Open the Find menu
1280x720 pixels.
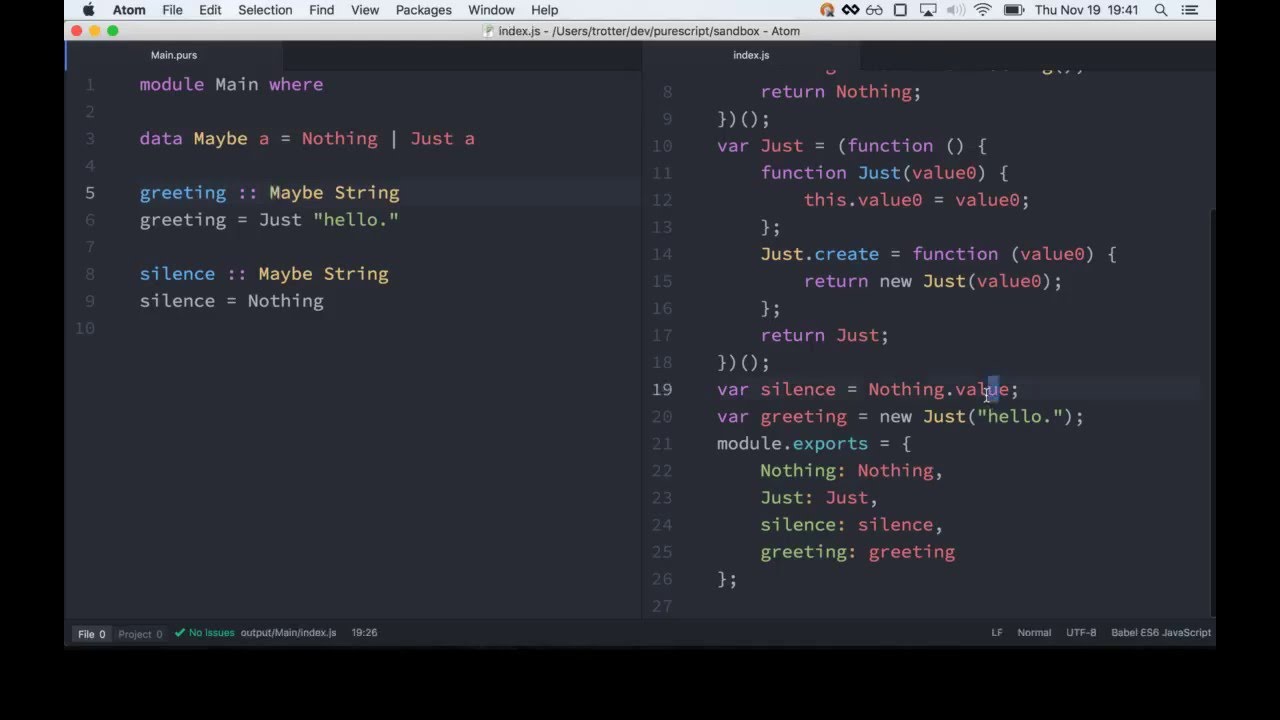tap(321, 10)
